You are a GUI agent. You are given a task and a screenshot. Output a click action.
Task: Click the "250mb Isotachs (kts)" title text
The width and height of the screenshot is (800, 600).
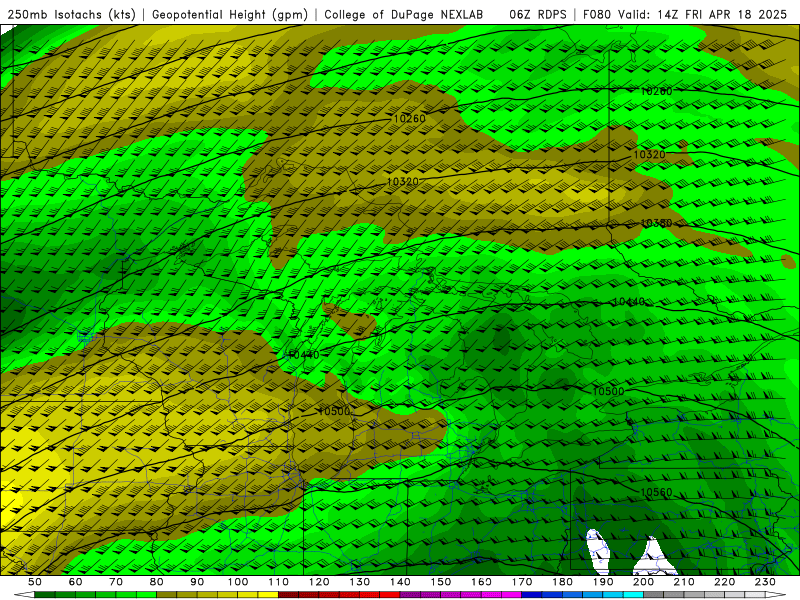(x=71, y=15)
